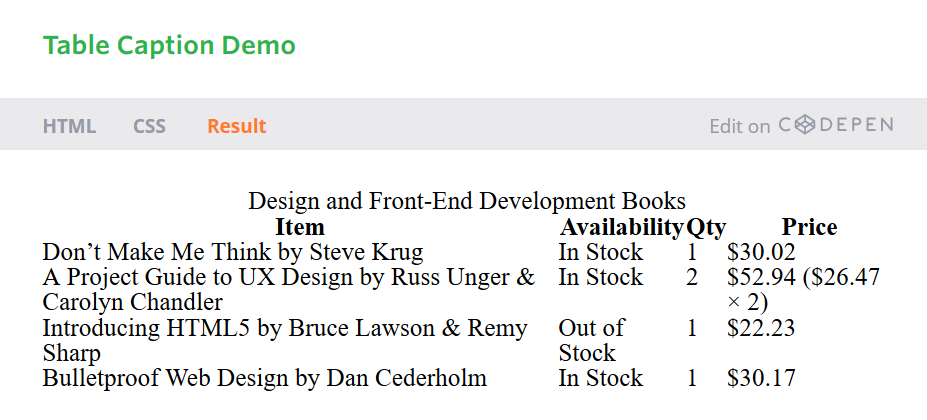Select A Project Guide to UX Design title
The width and height of the screenshot is (927, 420).
289,290
